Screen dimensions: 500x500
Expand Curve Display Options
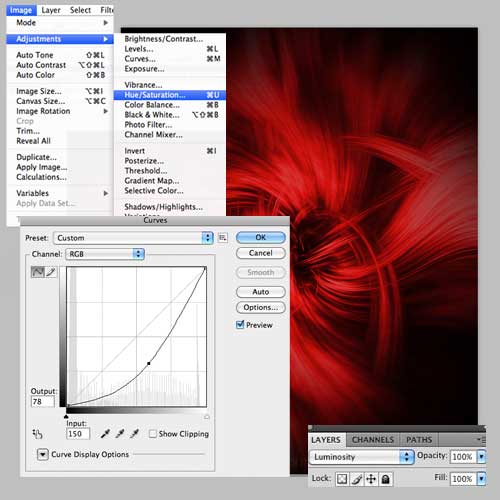pos(43,454)
